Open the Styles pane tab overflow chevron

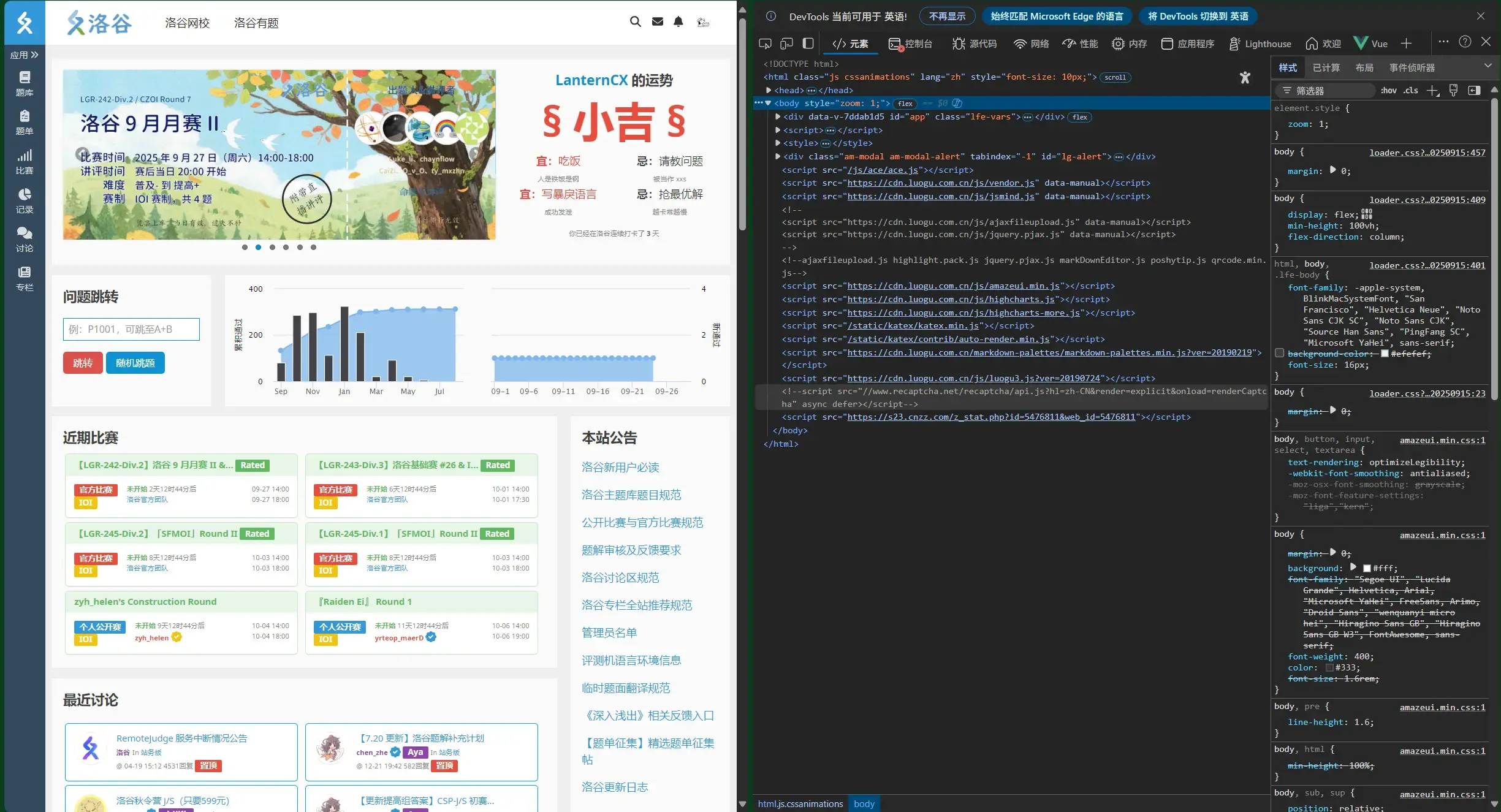tap(1488, 66)
